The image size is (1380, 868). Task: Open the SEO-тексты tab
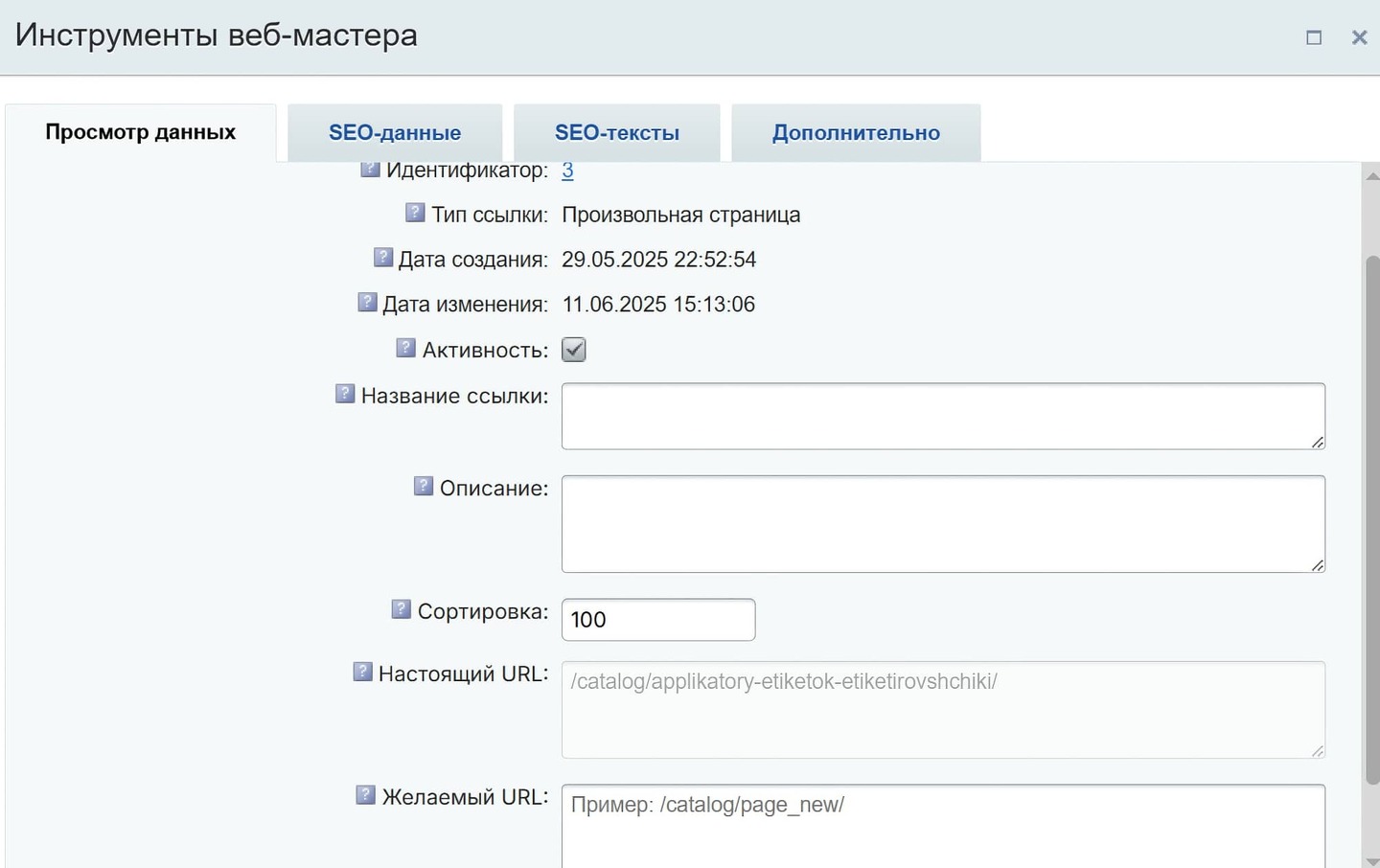click(617, 133)
